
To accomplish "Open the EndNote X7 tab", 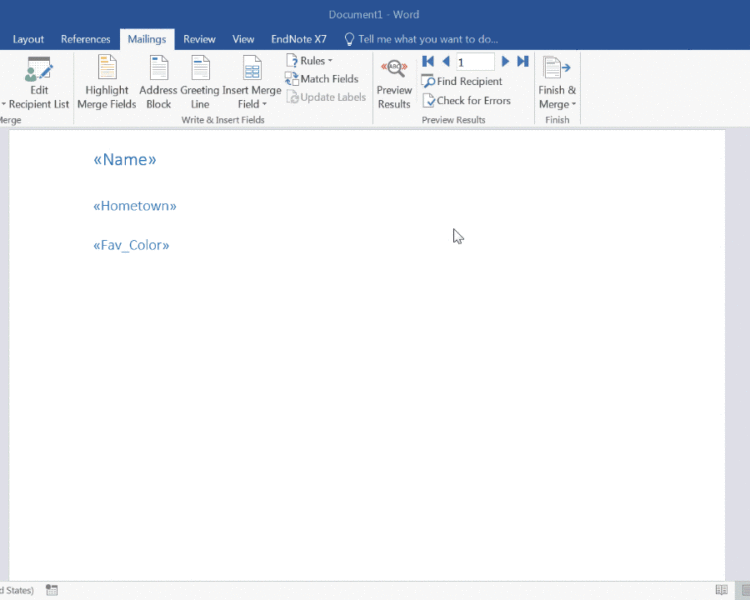I will (299, 39).
